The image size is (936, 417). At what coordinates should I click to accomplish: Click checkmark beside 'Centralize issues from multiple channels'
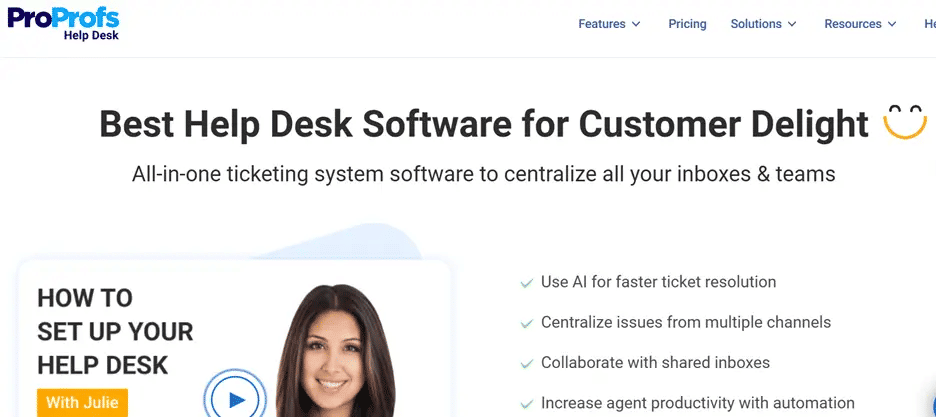click(526, 323)
